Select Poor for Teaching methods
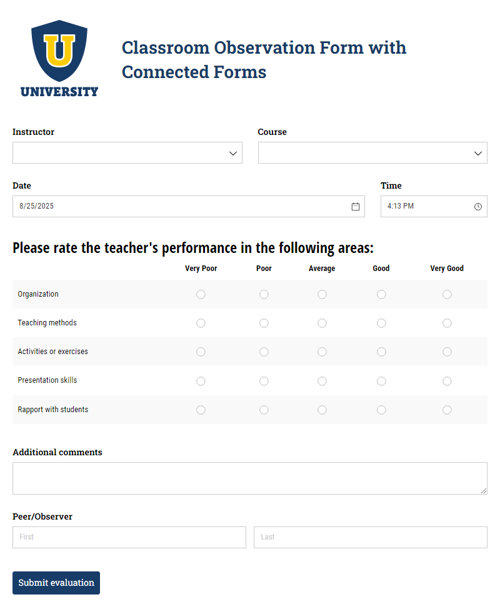The image size is (500, 607). (x=264, y=323)
